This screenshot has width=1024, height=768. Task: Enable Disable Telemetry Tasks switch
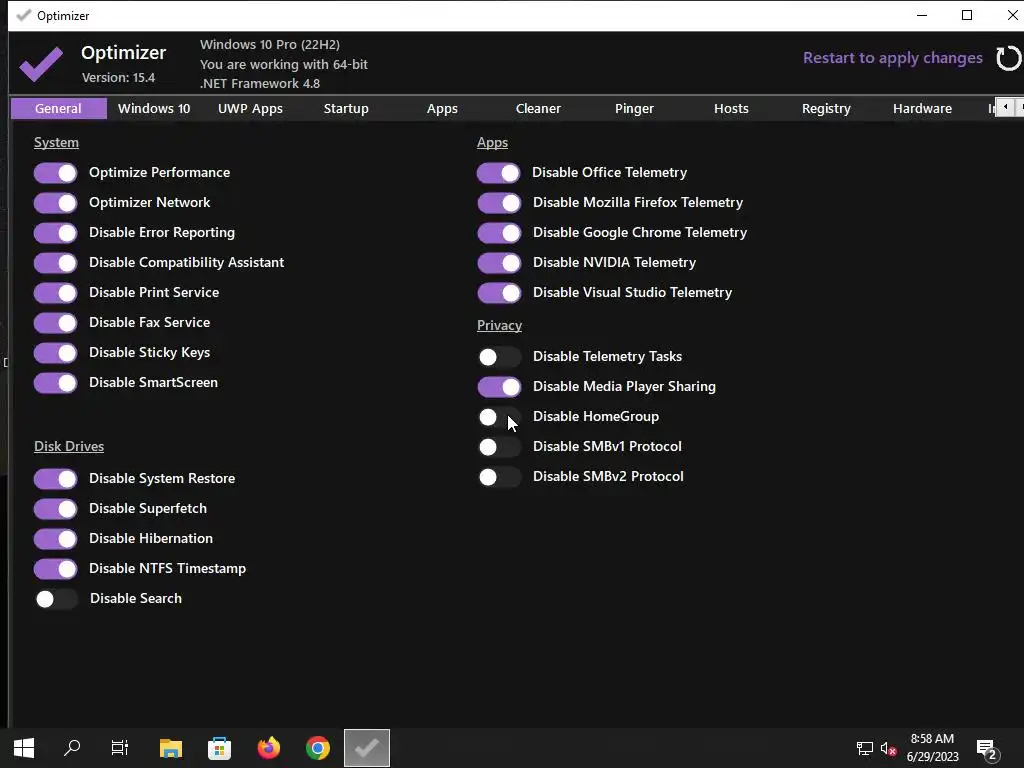499,357
